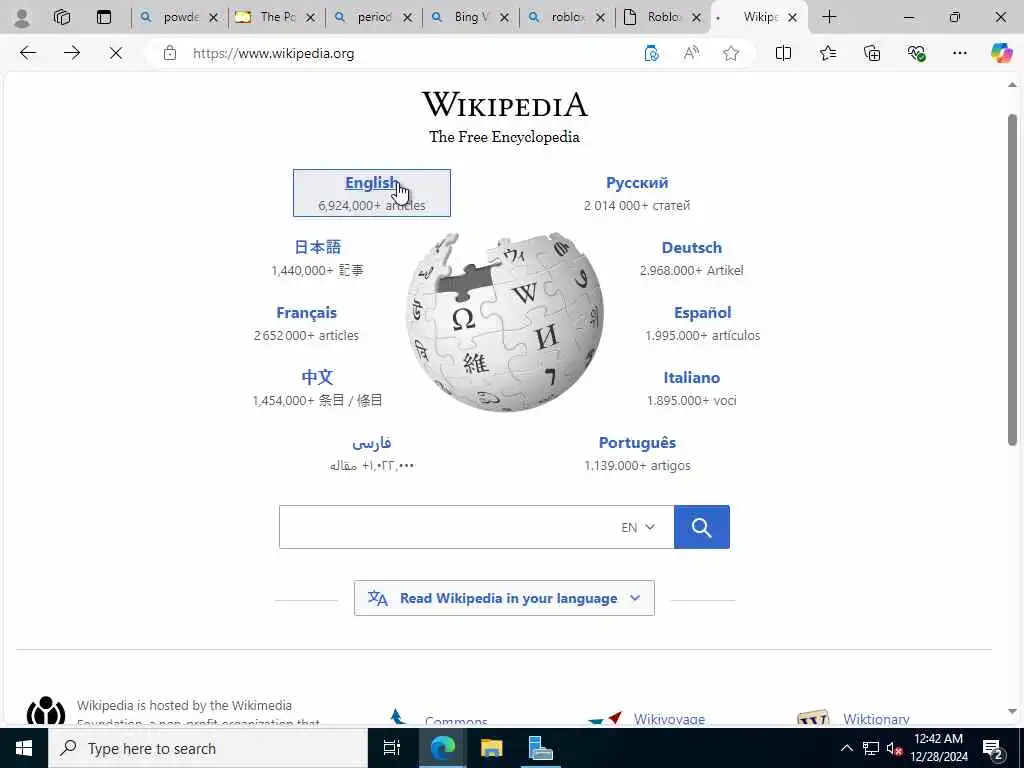
Task: Open the shopping tag icon in address bar
Action: (x=651, y=53)
